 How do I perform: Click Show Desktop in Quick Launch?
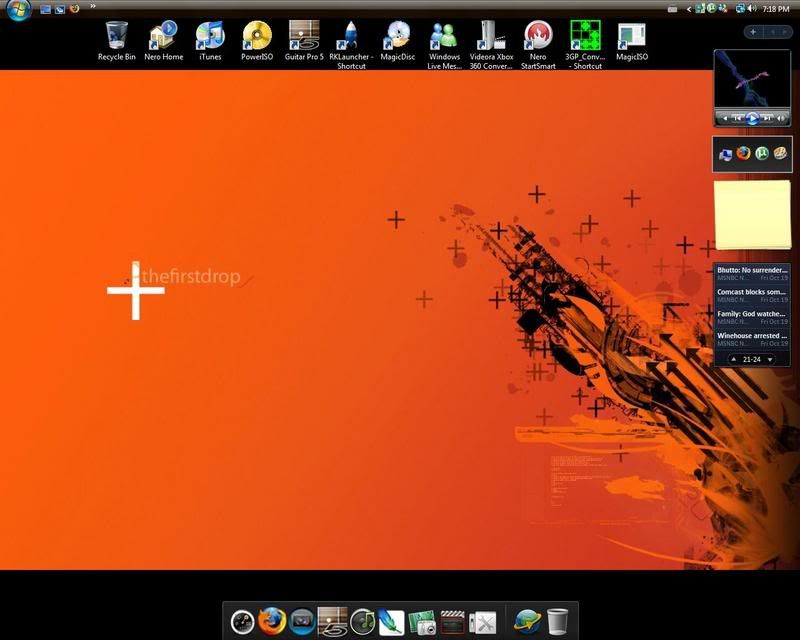tap(45, 9)
